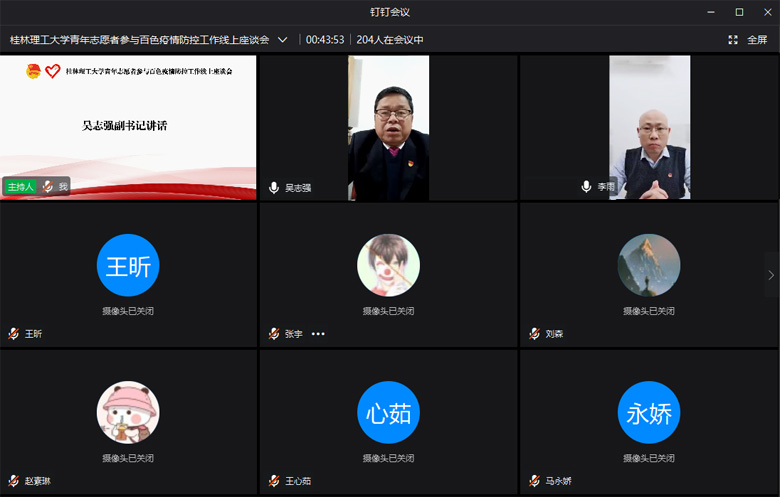Toggle muted mic icon for 张宇
The image size is (780, 497).
pyautogui.click(x=274, y=334)
